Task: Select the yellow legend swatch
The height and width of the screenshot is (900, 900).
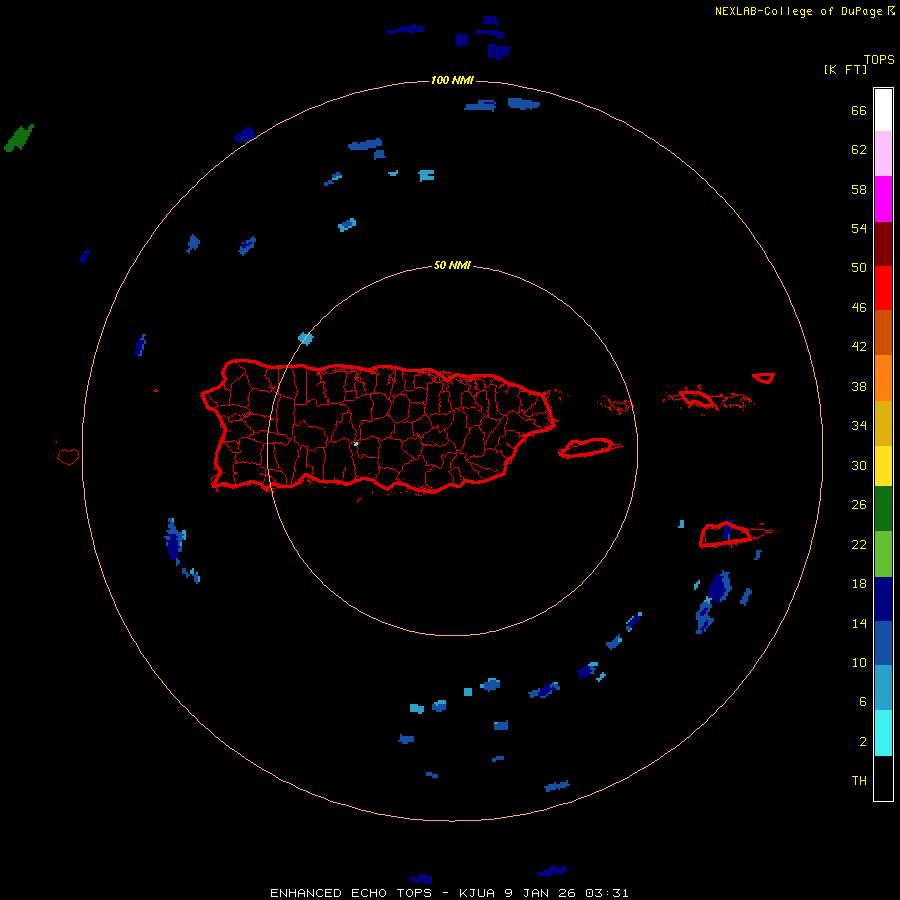Action: tap(883, 466)
